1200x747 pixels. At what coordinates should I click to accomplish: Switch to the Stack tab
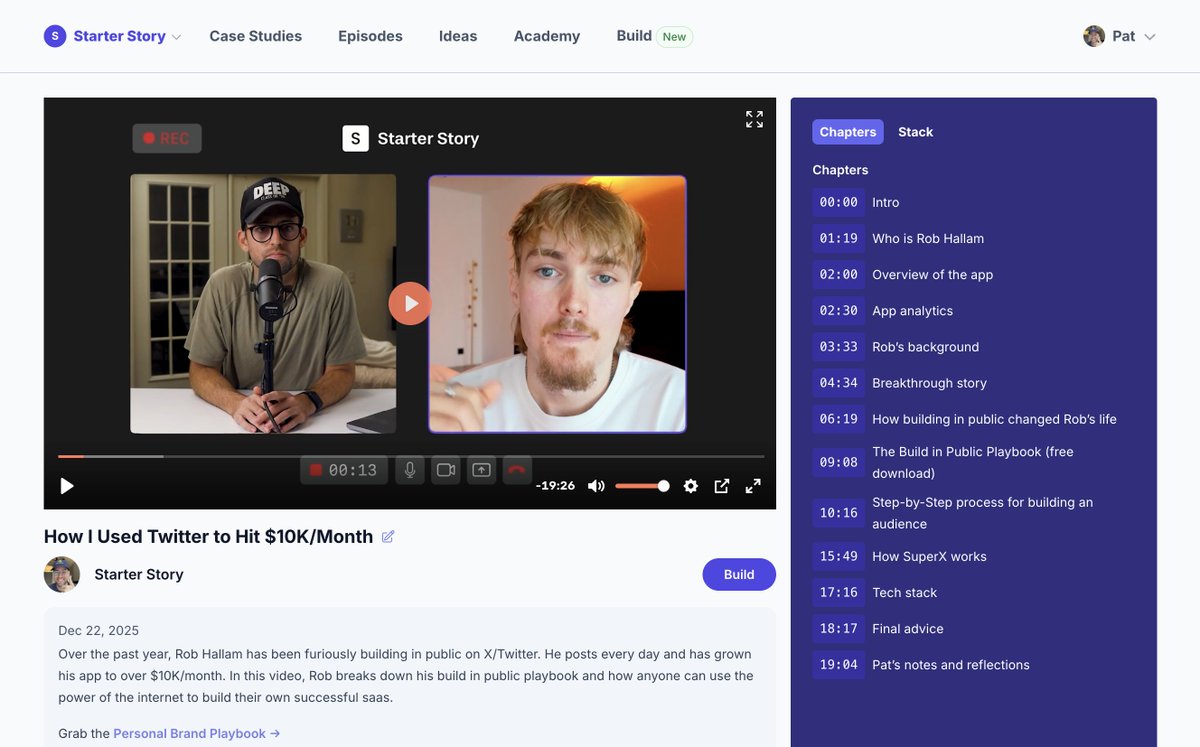click(x=915, y=131)
